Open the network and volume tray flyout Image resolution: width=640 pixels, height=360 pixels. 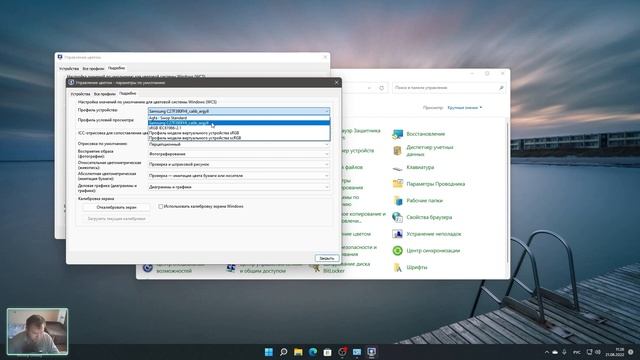point(593,352)
